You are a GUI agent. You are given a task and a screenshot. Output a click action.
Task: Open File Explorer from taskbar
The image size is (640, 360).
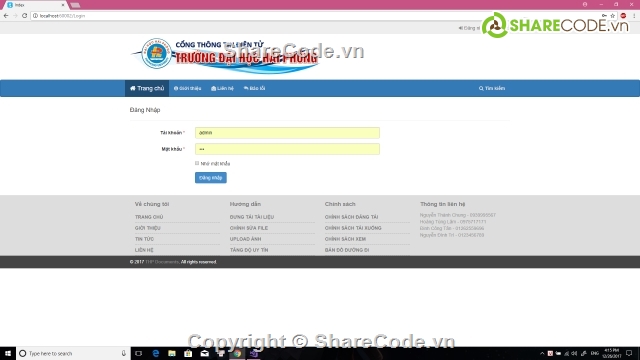[x=172, y=353]
